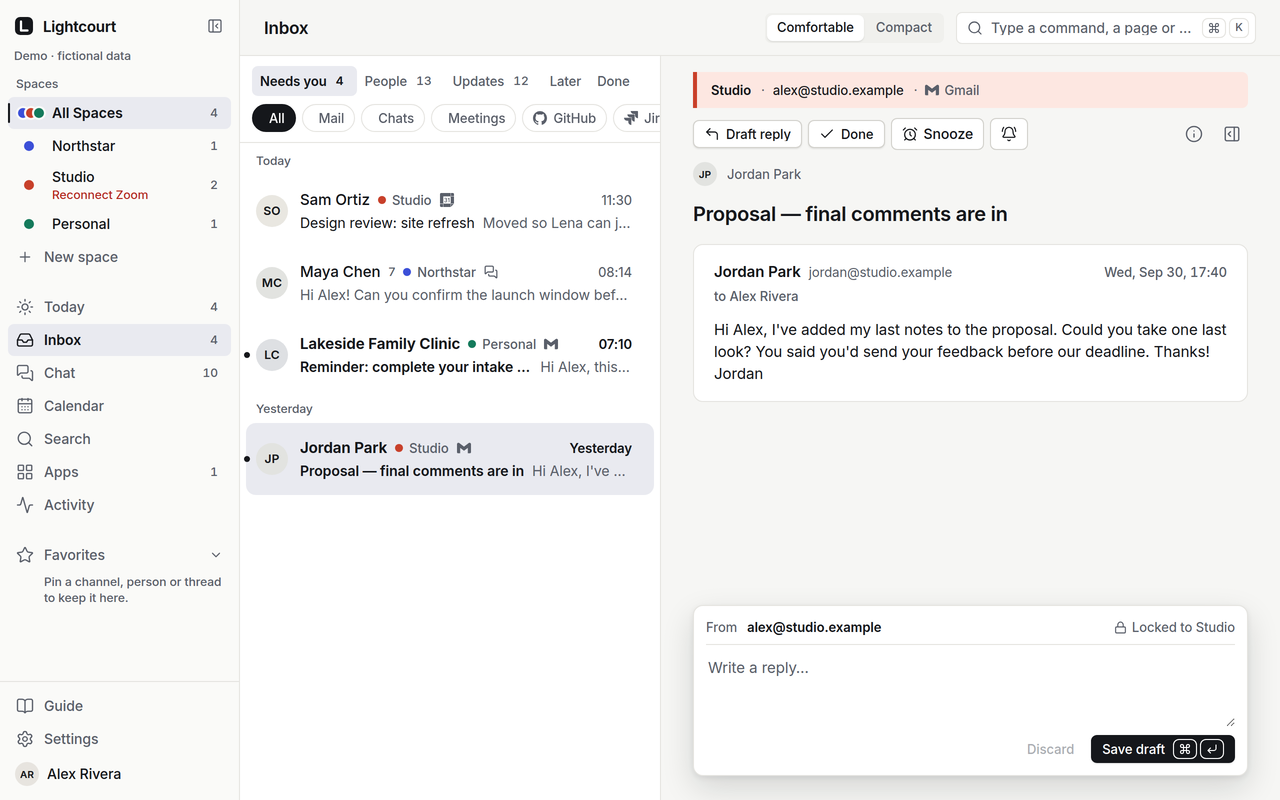Select the Updates tab

click(x=490, y=81)
